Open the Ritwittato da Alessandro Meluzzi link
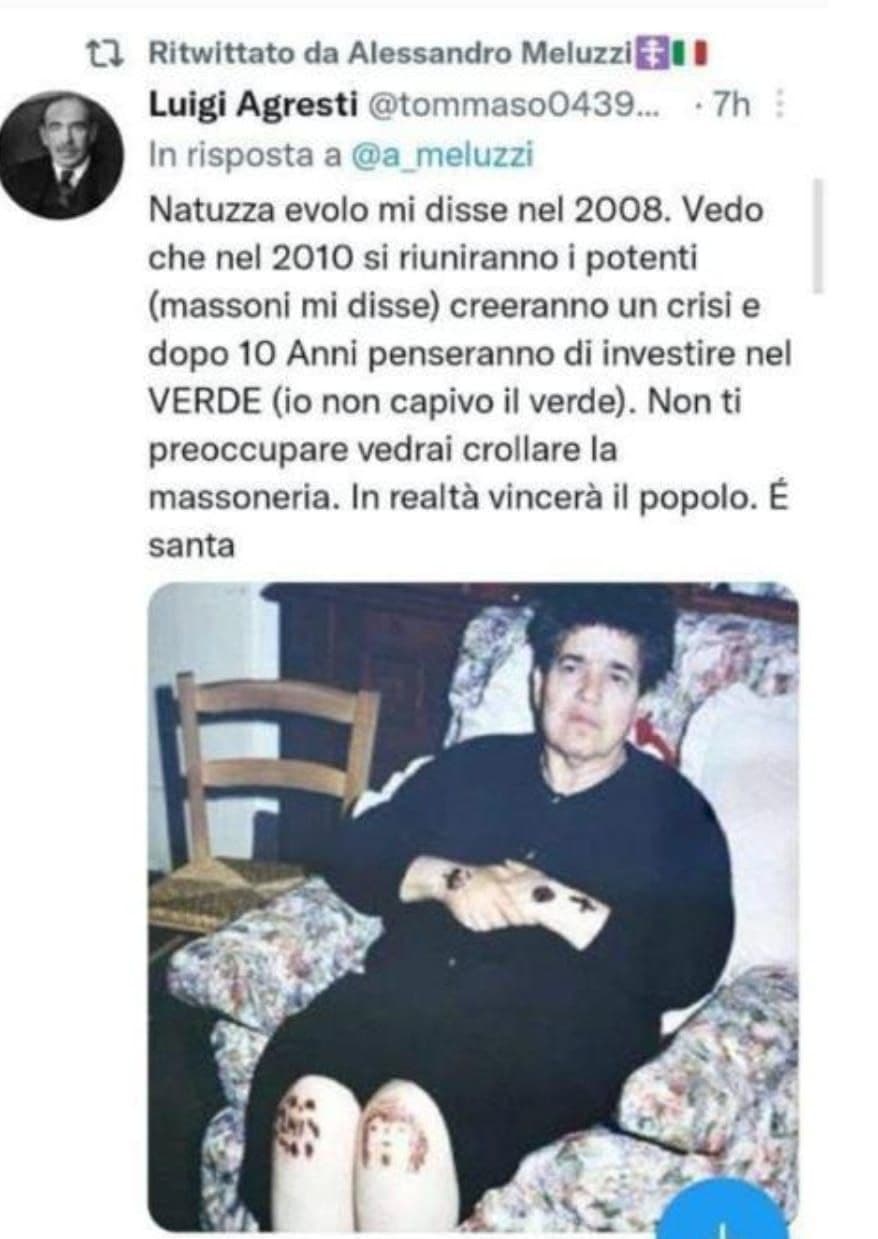Viewport: 878px width, 1239px height. 390,53
